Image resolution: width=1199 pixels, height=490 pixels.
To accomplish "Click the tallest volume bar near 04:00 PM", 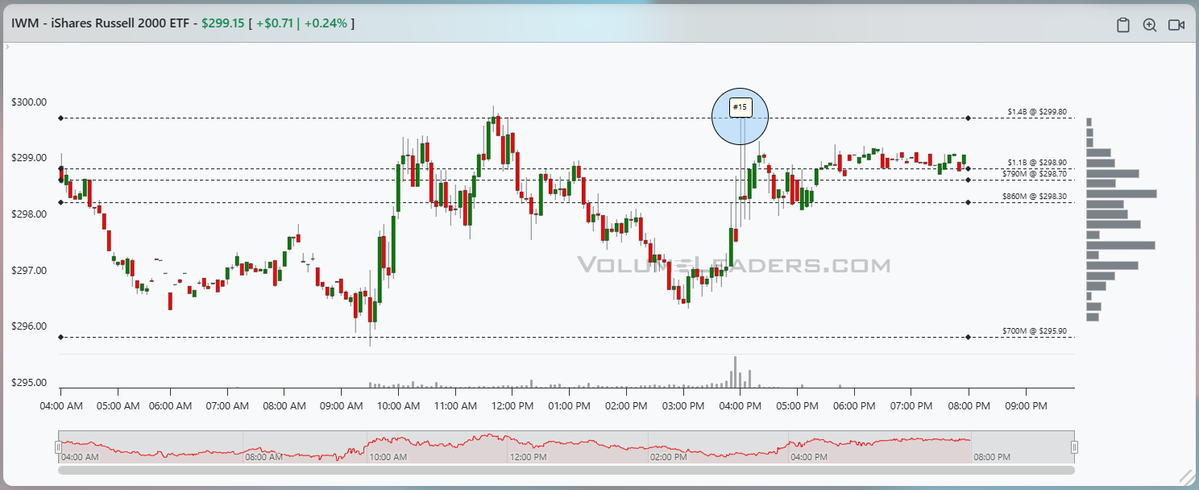I will (x=735, y=372).
